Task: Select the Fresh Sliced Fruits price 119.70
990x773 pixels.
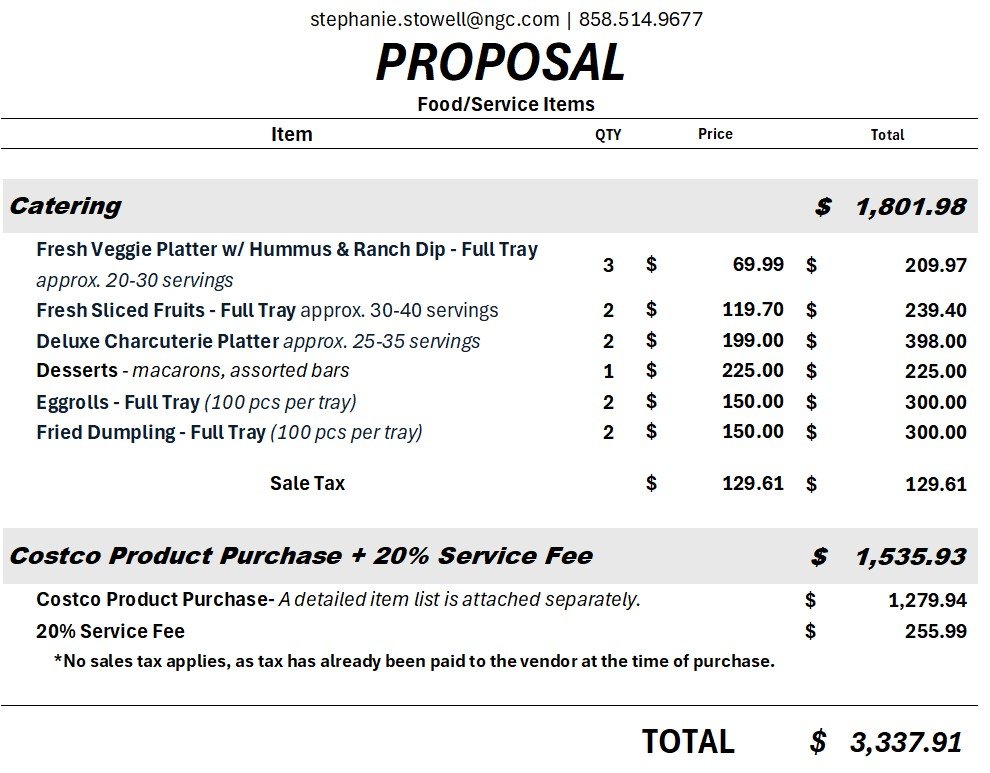Action: point(753,310)
